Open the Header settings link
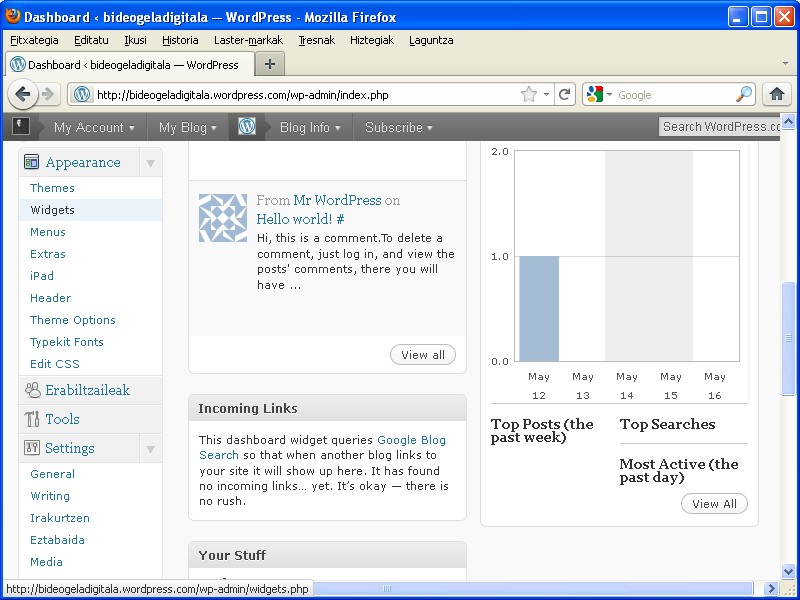 51,297
